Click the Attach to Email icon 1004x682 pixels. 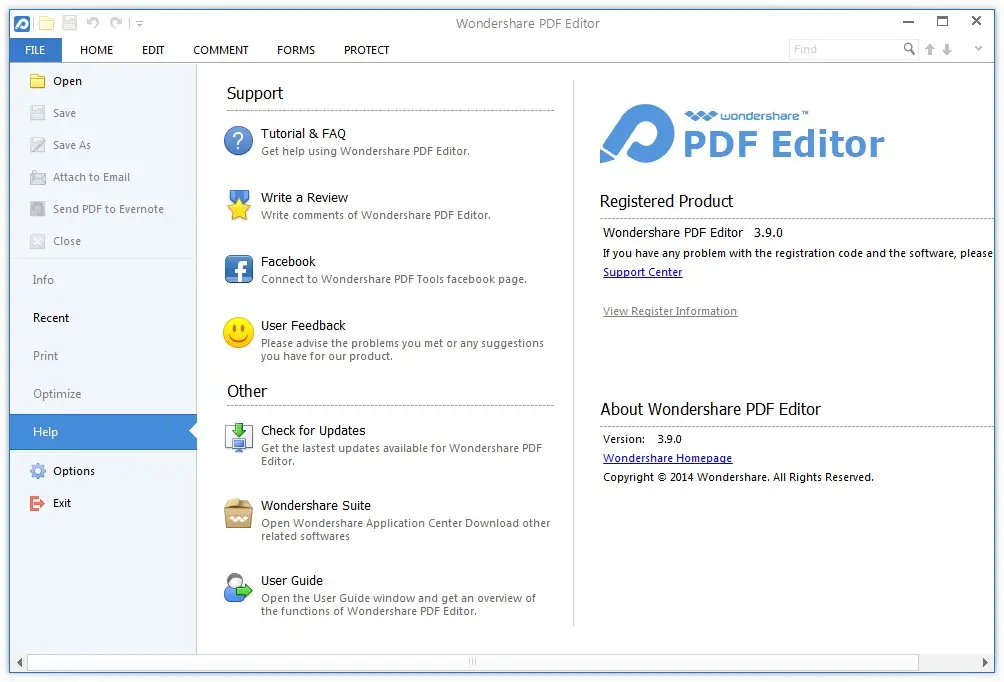coord(38,177)
